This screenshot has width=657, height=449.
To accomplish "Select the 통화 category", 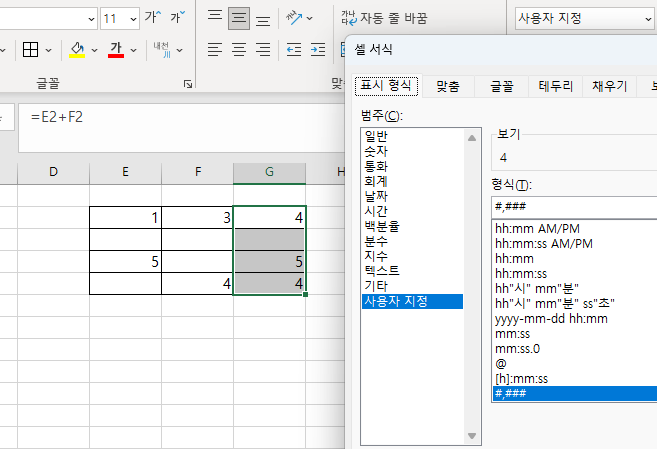I will point(412,166).
